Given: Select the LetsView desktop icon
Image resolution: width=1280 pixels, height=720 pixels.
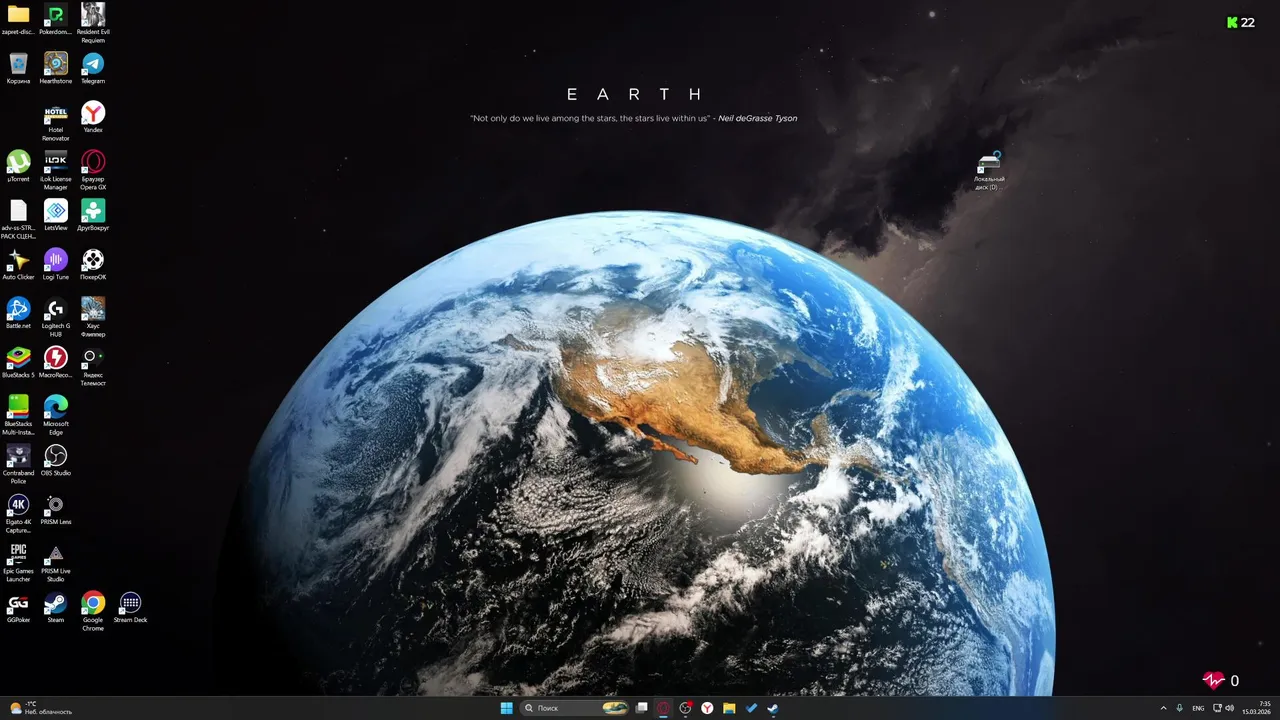Looking at the screenshot, I should [x=56, y=215].
